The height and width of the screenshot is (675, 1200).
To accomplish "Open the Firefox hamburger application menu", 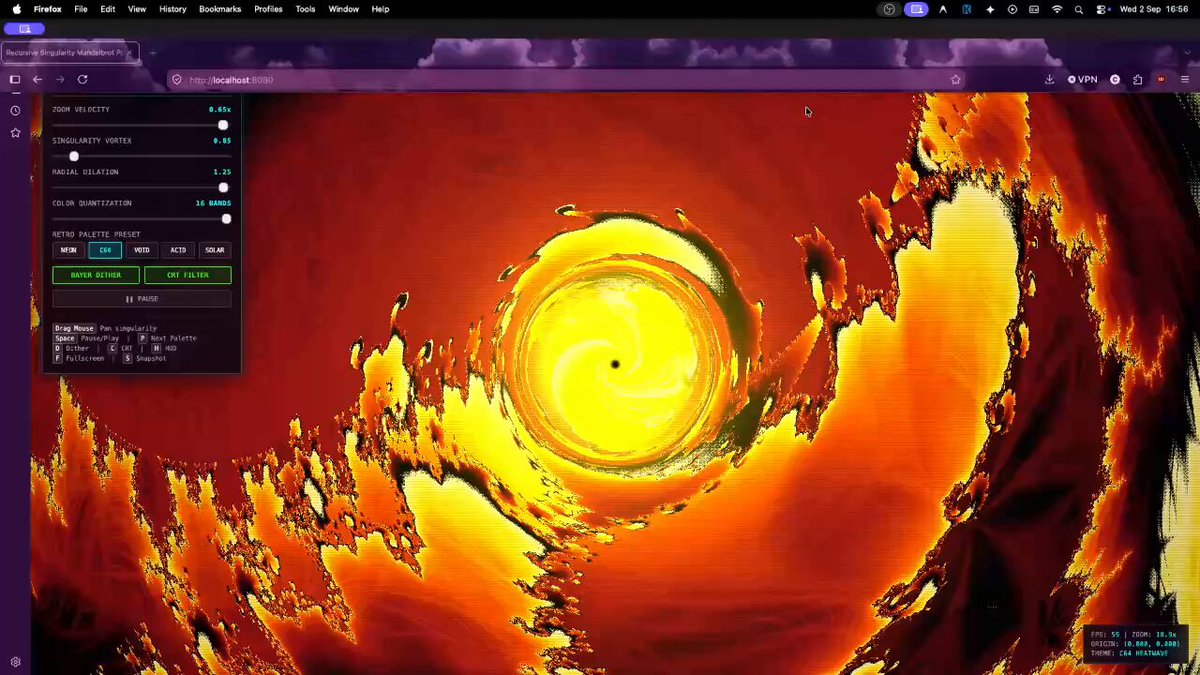I will pyautogui.click(x=1185, y=79).
